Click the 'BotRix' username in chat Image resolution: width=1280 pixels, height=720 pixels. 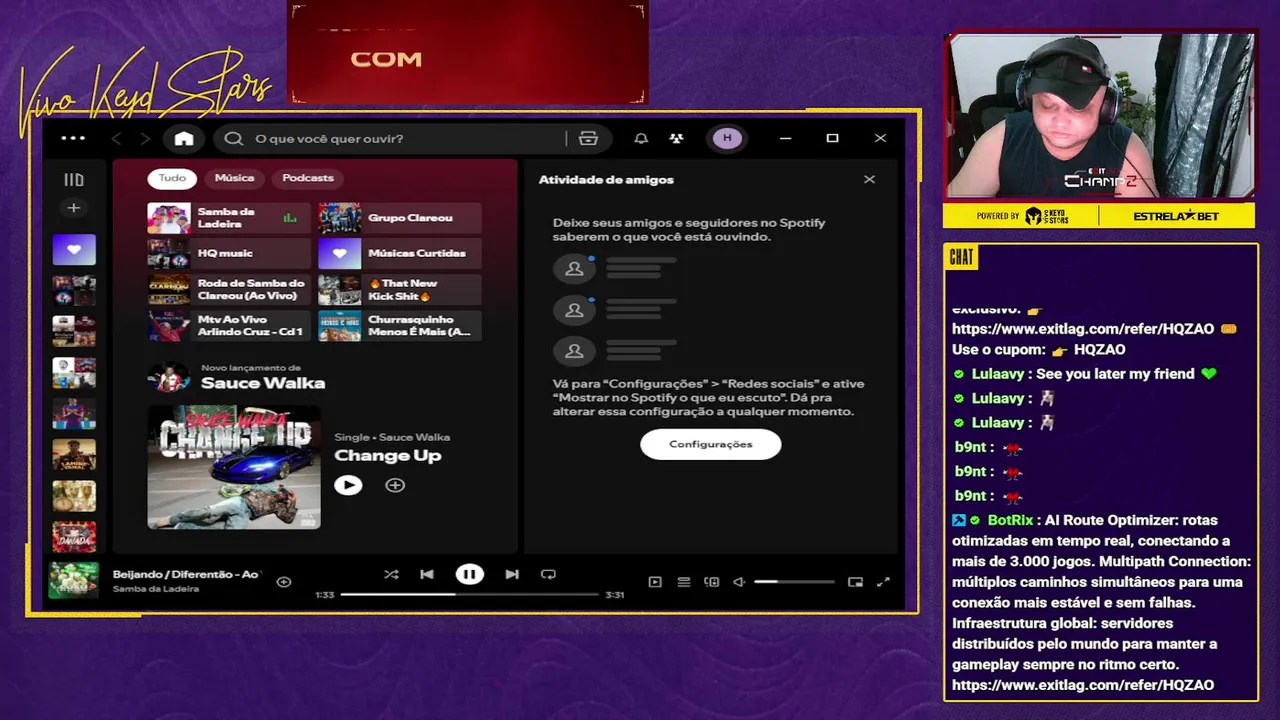tap(1010, 520)
